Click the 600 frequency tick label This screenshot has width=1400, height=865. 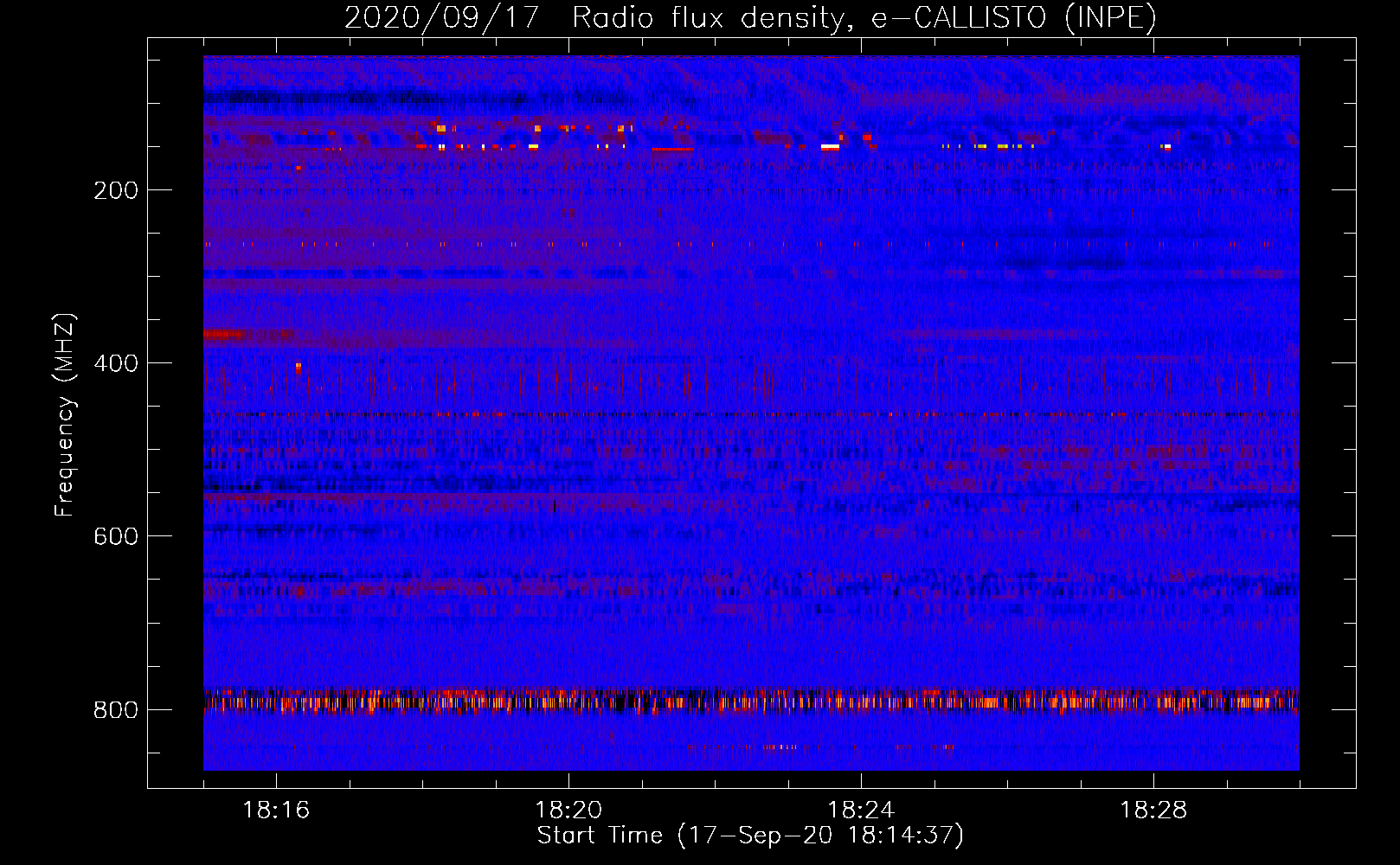(x=116, y=536)
